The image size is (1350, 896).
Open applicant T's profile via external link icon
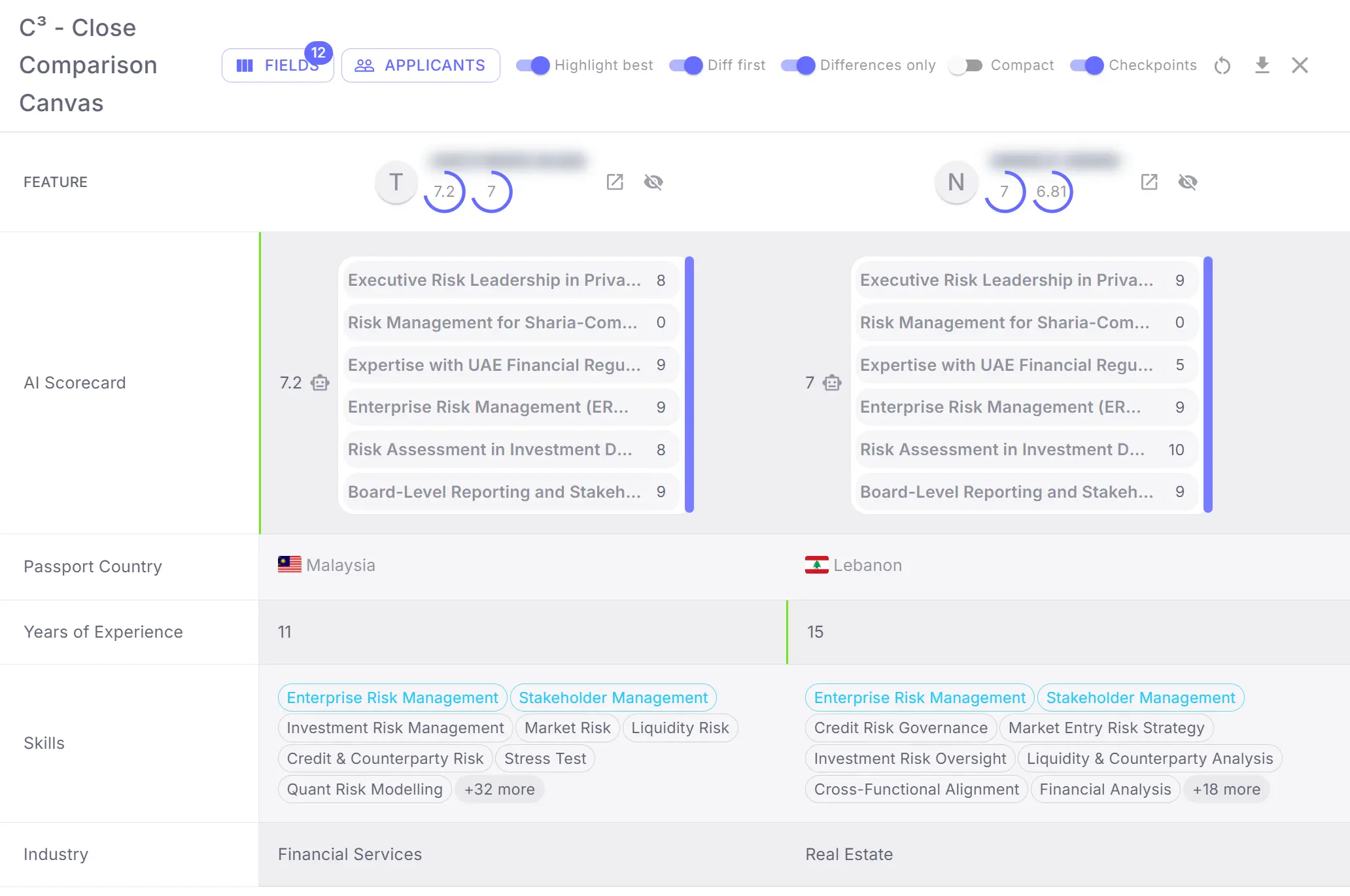[x=614, y=182]
